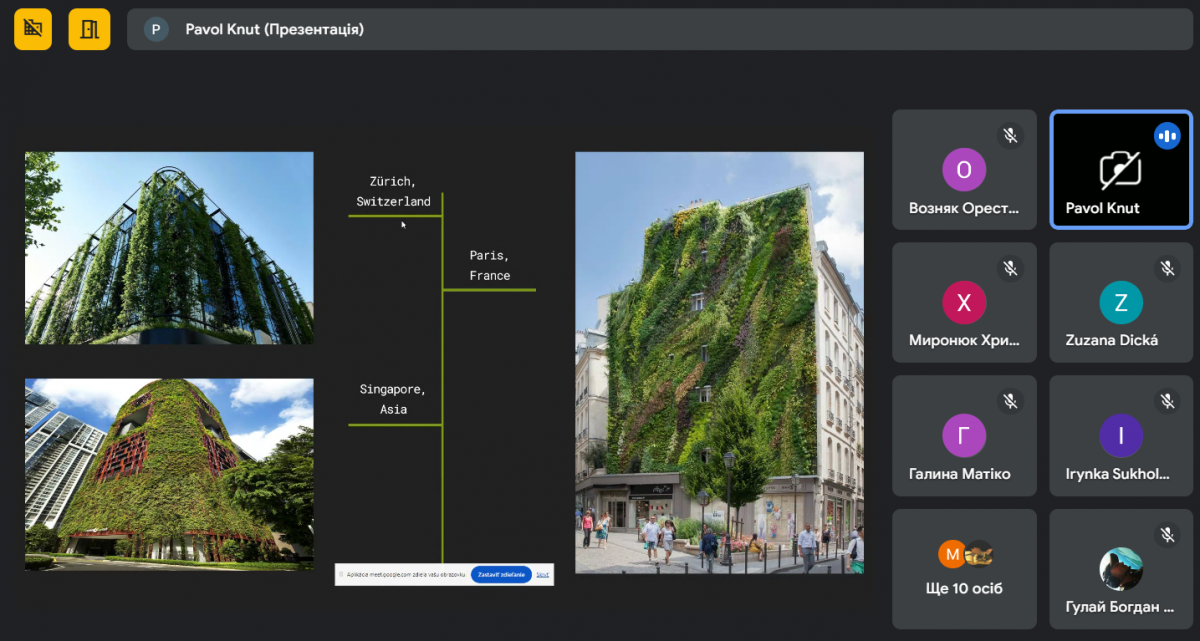Select the Pavol Knut presentation header bar
The height and width of the screenshot is (641, 1200).
click(660, 30)
